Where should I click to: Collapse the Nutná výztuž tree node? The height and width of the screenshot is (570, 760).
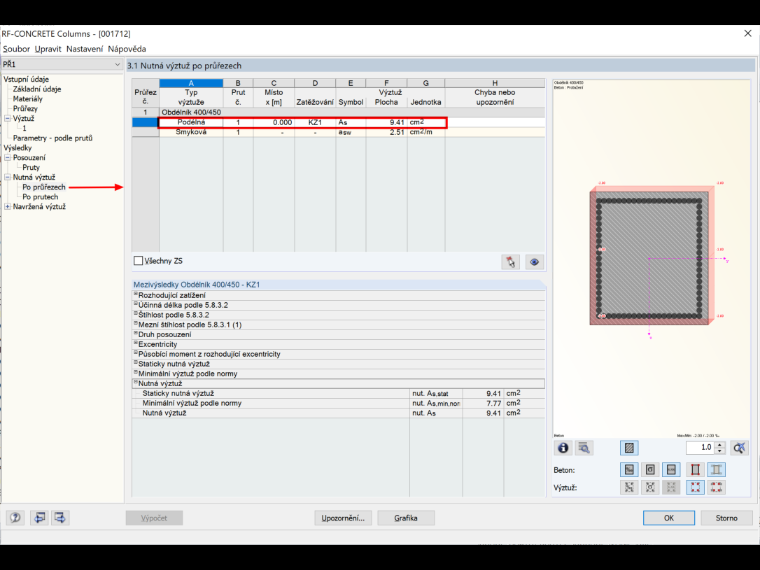(x=7, y=177)
